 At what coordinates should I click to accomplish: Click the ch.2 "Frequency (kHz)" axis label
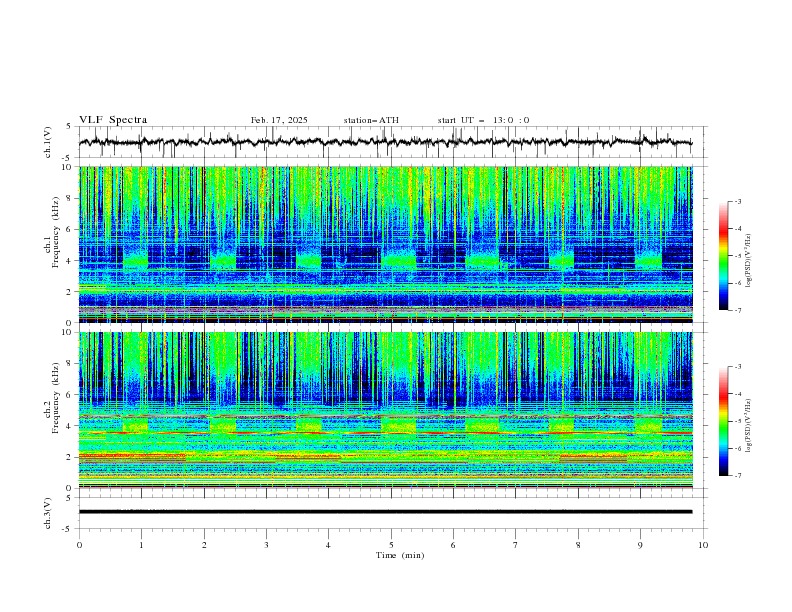tap(56, 398)
